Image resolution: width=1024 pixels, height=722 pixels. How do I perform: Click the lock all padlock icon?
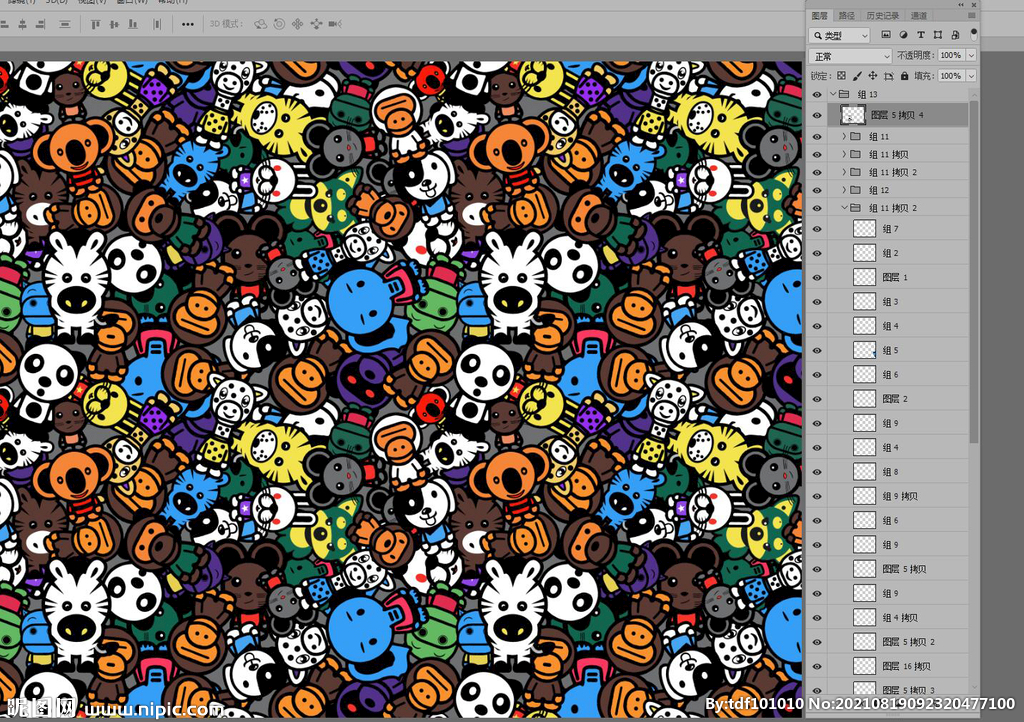click(x=904, y=76)
